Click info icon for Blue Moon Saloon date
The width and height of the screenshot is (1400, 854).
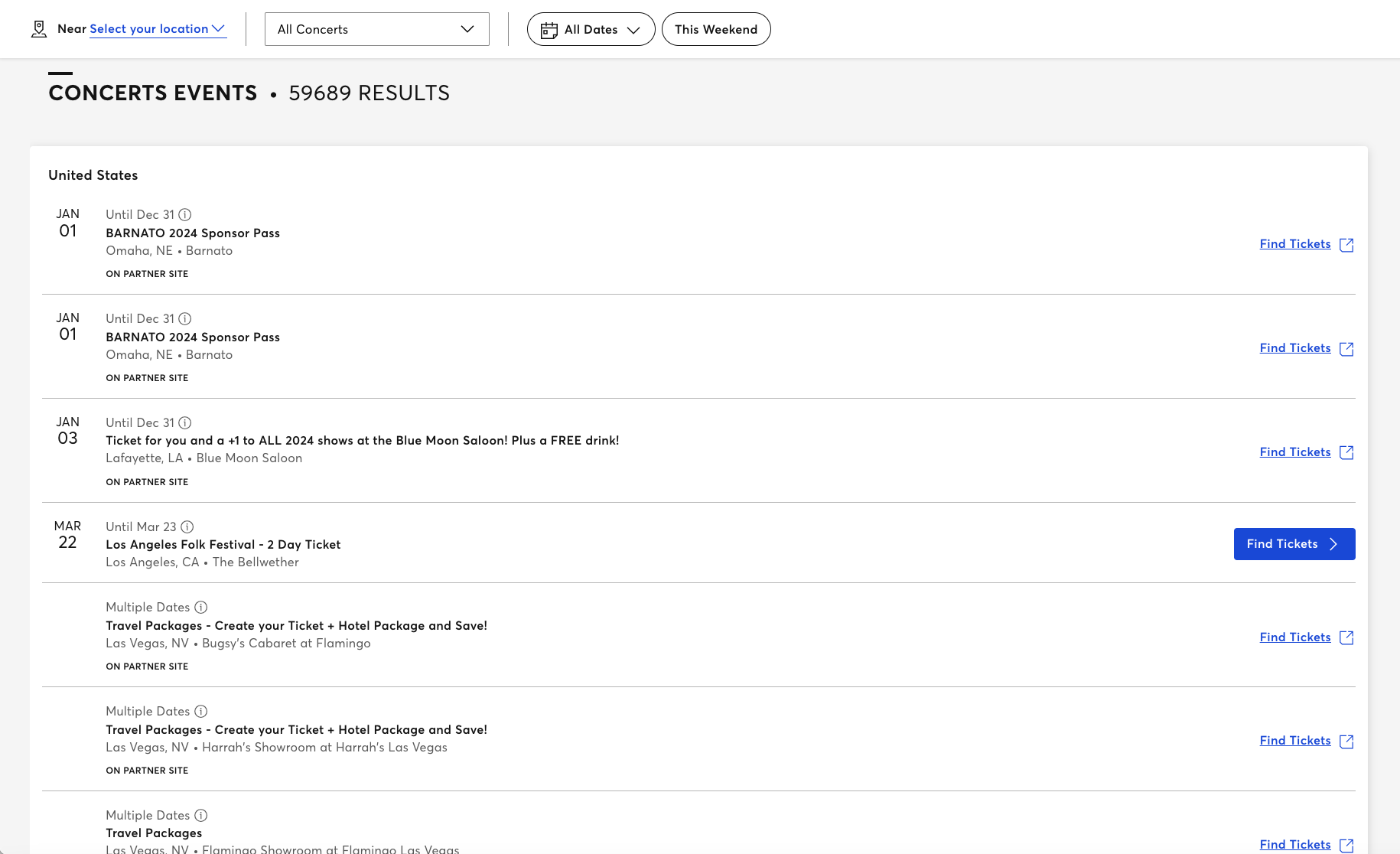pyautogui.click(x=185, y=423)
